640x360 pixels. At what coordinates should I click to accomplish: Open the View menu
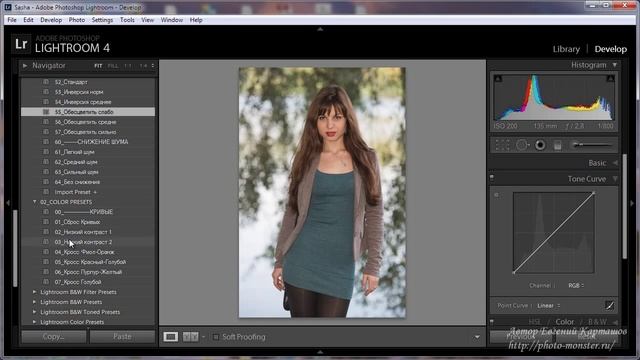coord(147,20)
